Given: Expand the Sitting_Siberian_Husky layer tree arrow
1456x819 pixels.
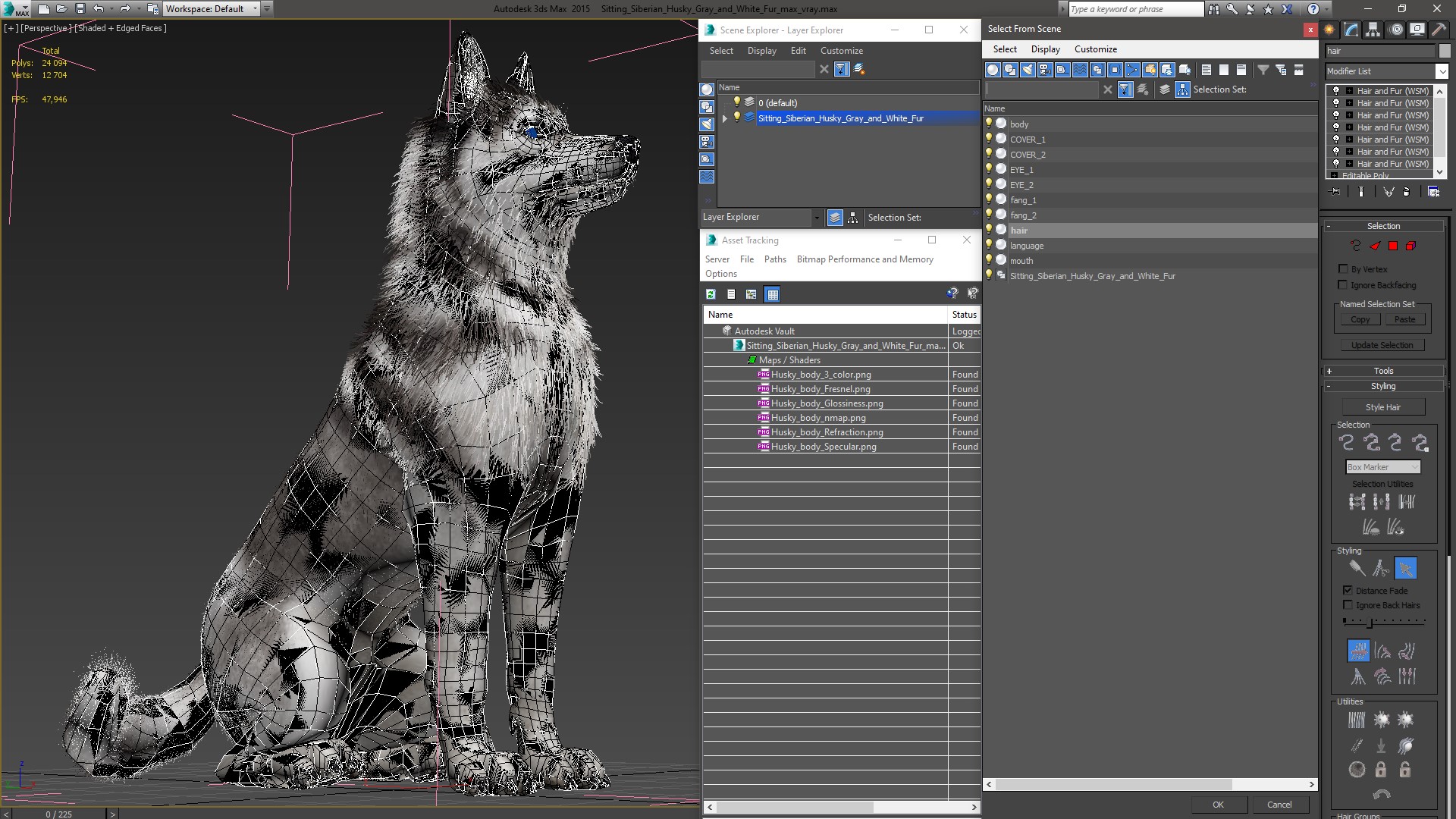Looking at the screenshot, I should pyautogui.click(x=725, y=118).
